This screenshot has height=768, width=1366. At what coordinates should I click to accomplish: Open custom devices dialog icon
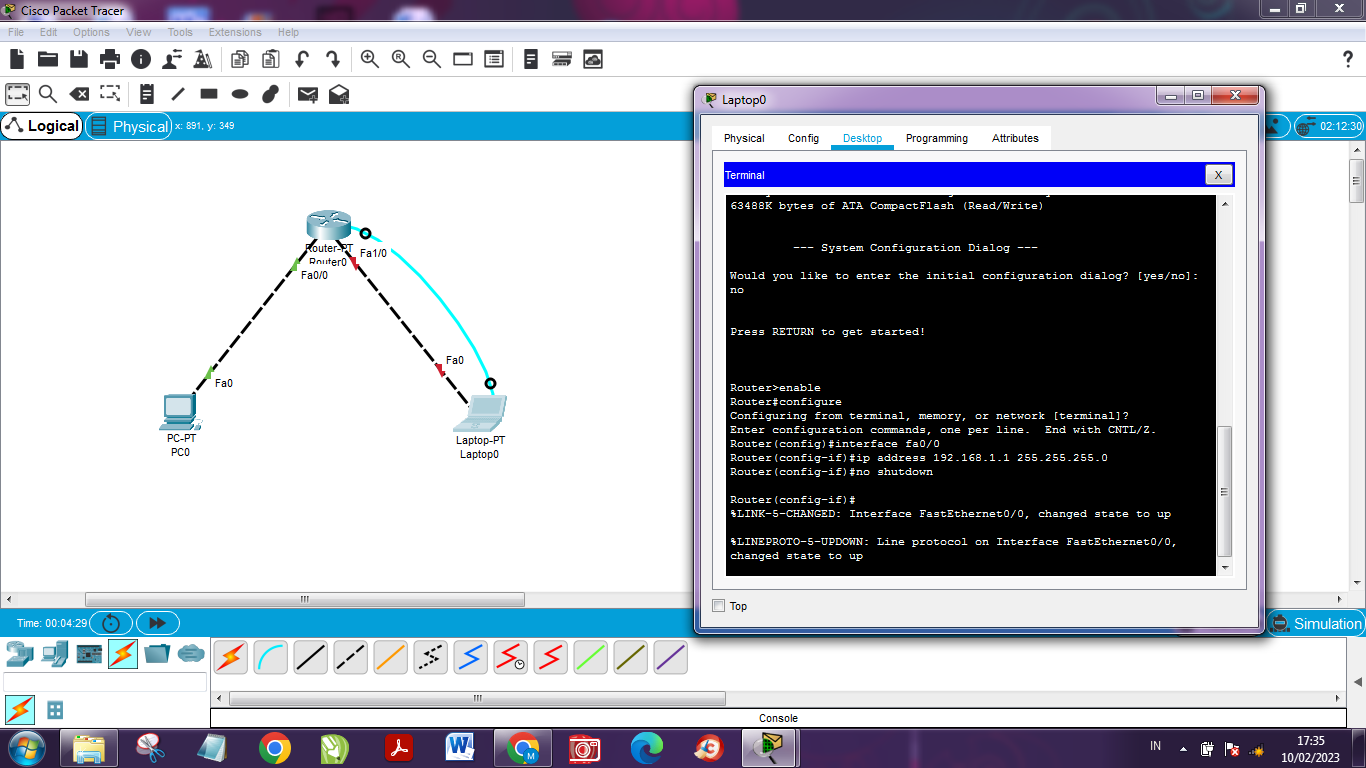(x=494, y=59)
